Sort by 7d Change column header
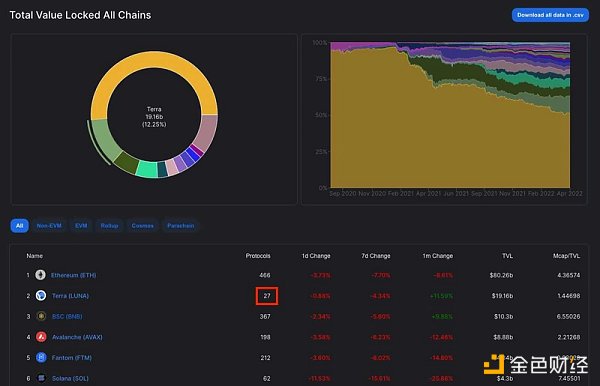 [376, 256]
